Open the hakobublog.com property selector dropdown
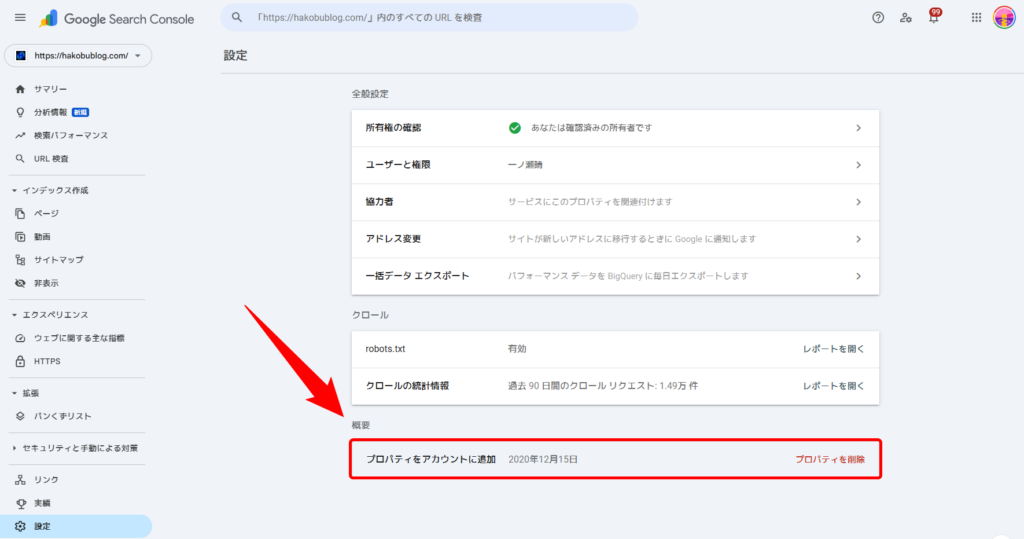Screen dimensions: 1024x539 coord(78,56)
